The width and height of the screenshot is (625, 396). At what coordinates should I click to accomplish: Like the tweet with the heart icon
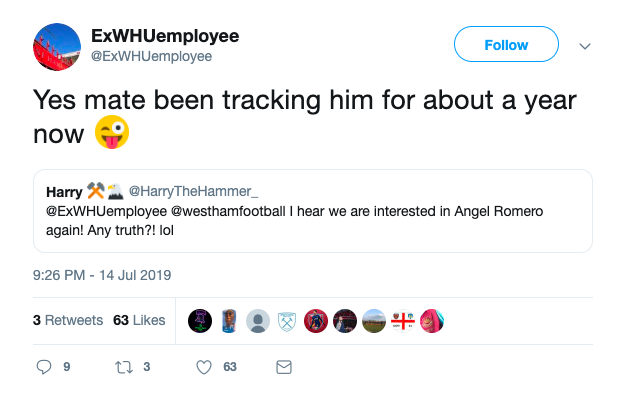tap(204, 367)
